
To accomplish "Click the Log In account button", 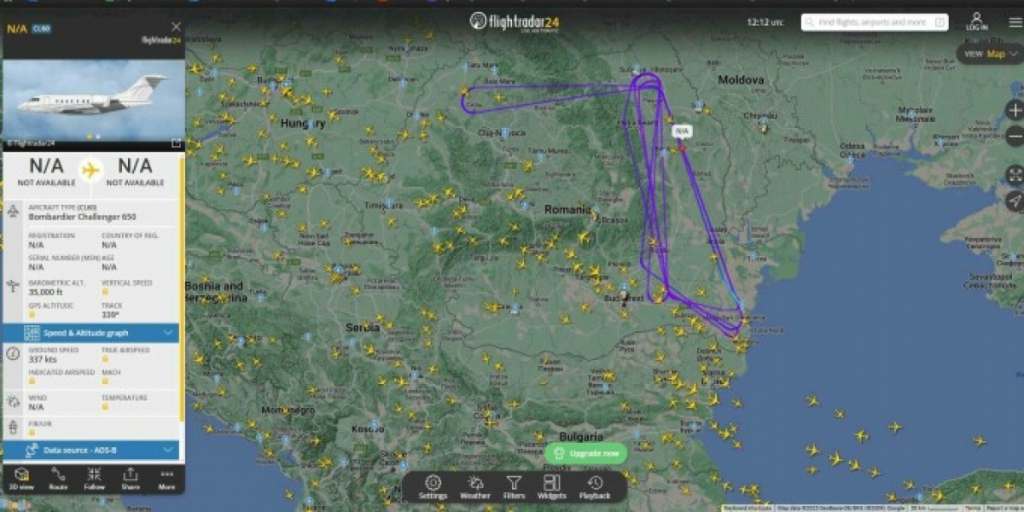I will tap(976, 22).
